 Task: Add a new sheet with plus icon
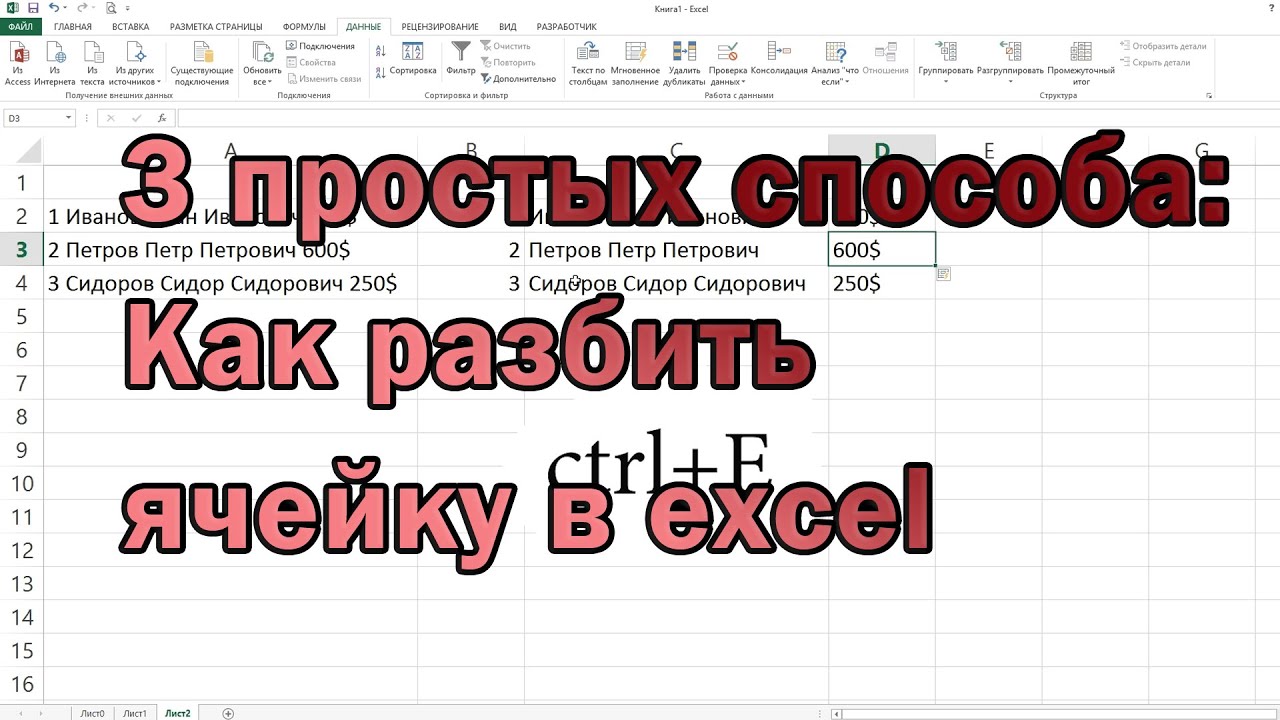pyautogui.click(x=228, y=713)
